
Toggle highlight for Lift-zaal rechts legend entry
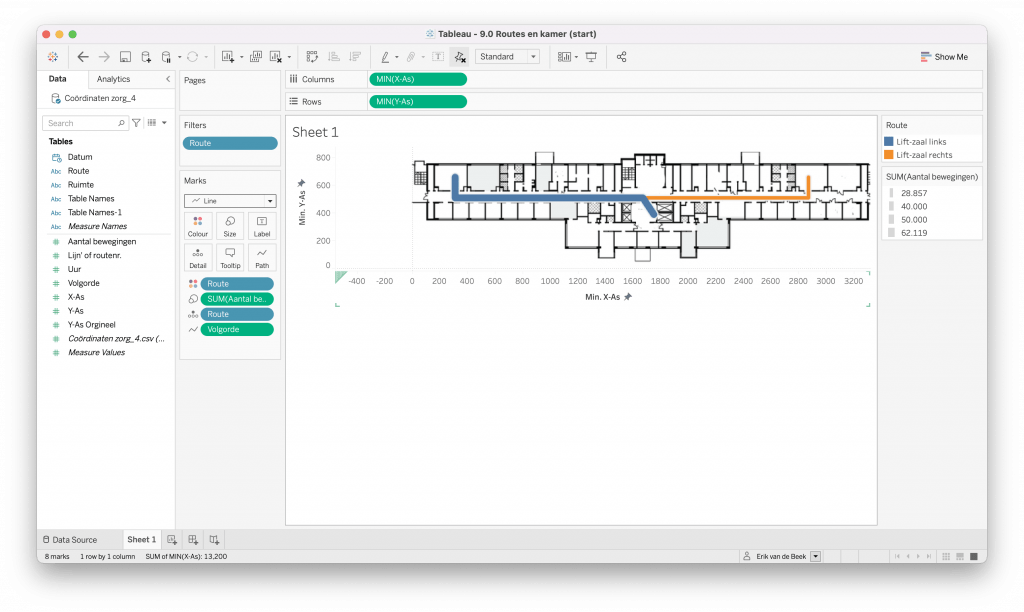[924, 155]
